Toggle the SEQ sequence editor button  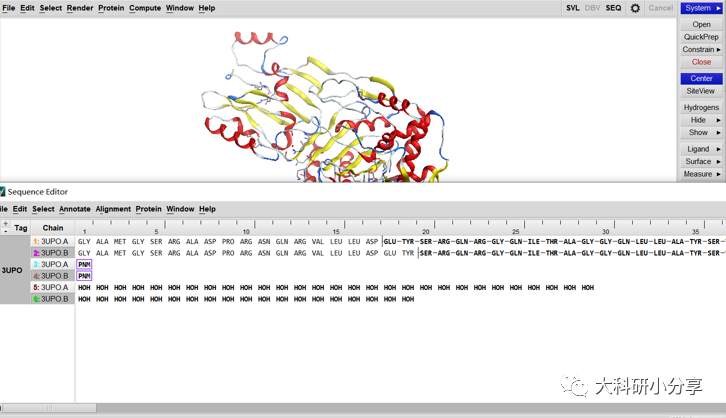(x=613, y=8)
